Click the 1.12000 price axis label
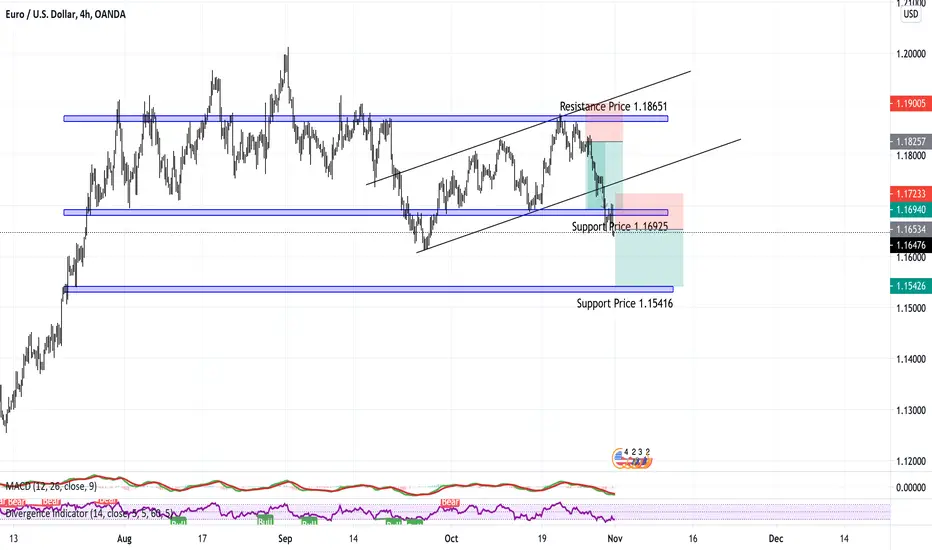Viewport: 932px width, 550px height. tap(911, 461)
